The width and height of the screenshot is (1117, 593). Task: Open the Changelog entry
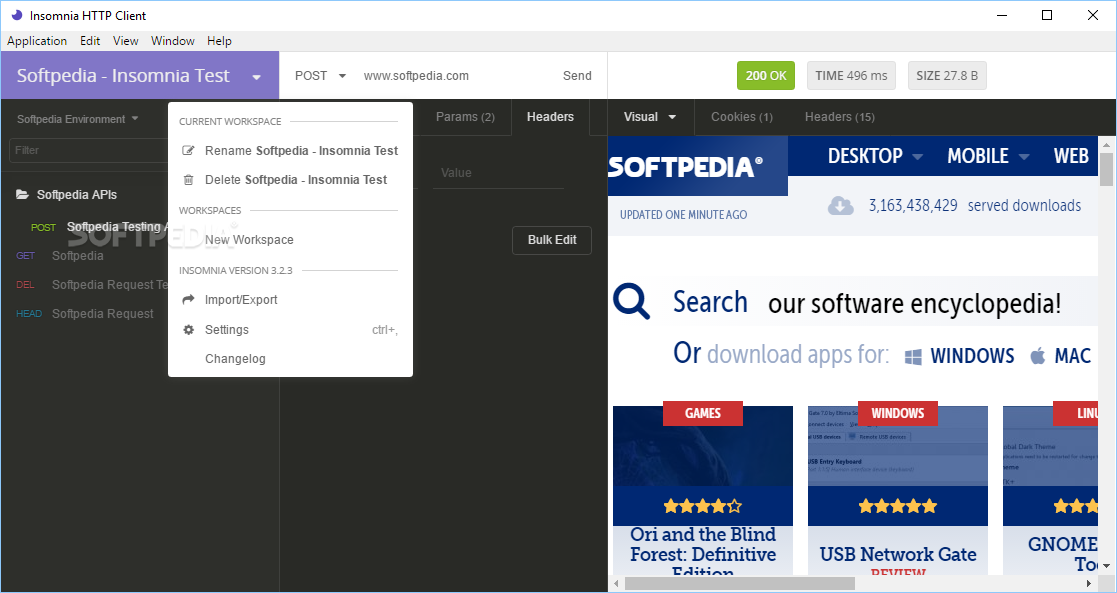pos(291,359)
